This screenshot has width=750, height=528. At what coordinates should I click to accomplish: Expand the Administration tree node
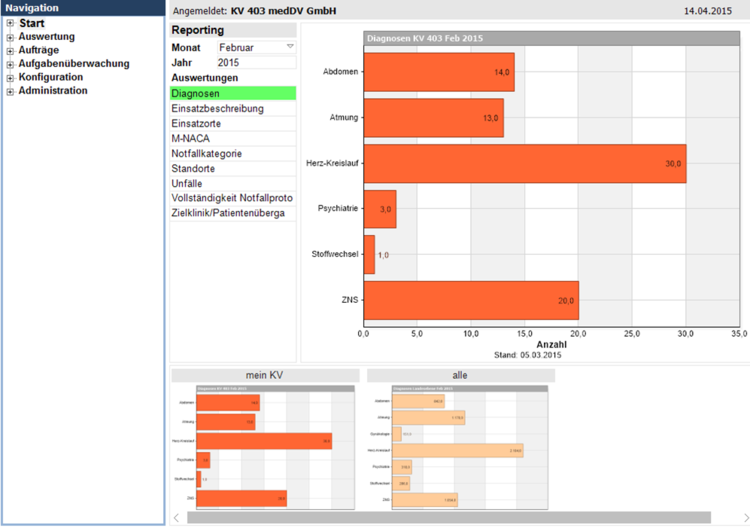tap(10, 91)
